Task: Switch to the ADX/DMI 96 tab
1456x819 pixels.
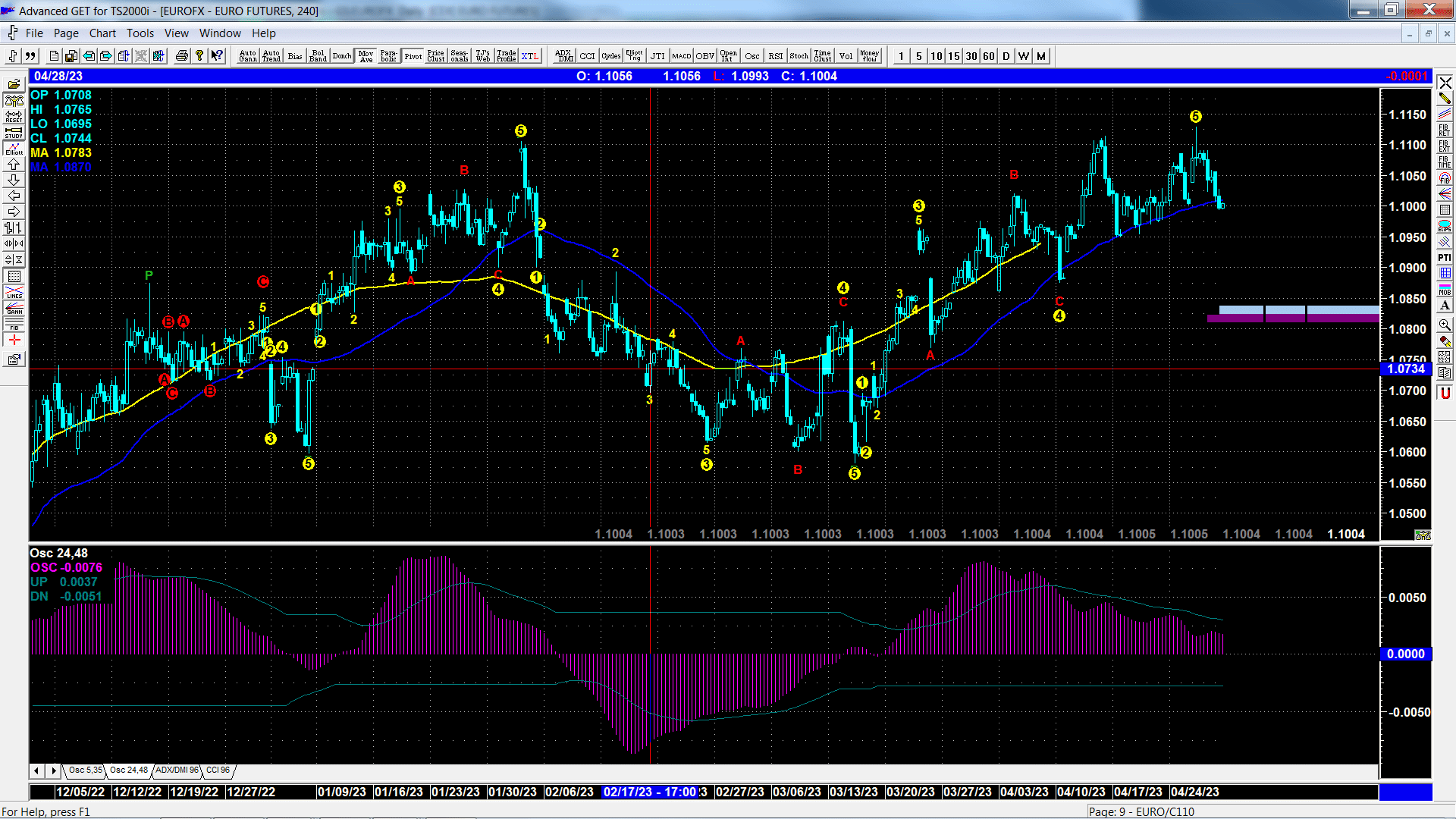Action: pyautogui.click(x=177, y=770)
